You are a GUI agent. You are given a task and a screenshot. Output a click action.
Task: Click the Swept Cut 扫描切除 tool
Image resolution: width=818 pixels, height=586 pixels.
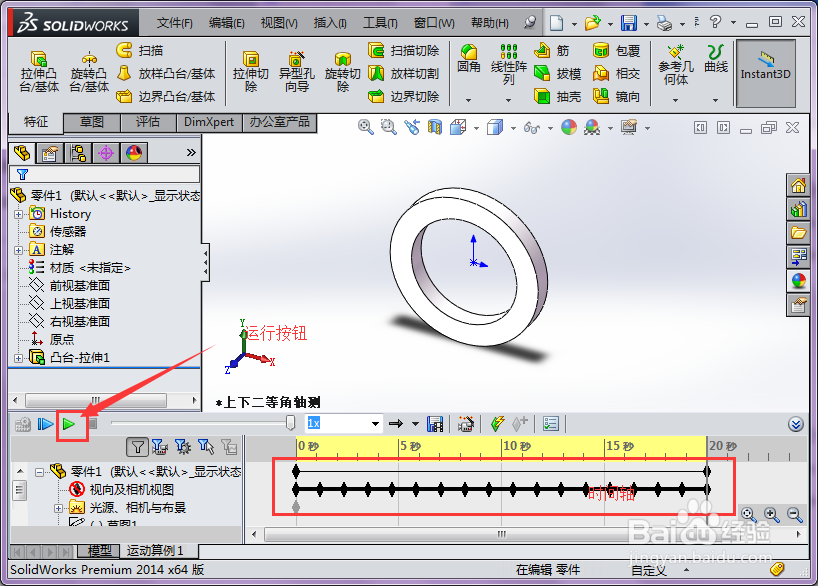(404, 51)
